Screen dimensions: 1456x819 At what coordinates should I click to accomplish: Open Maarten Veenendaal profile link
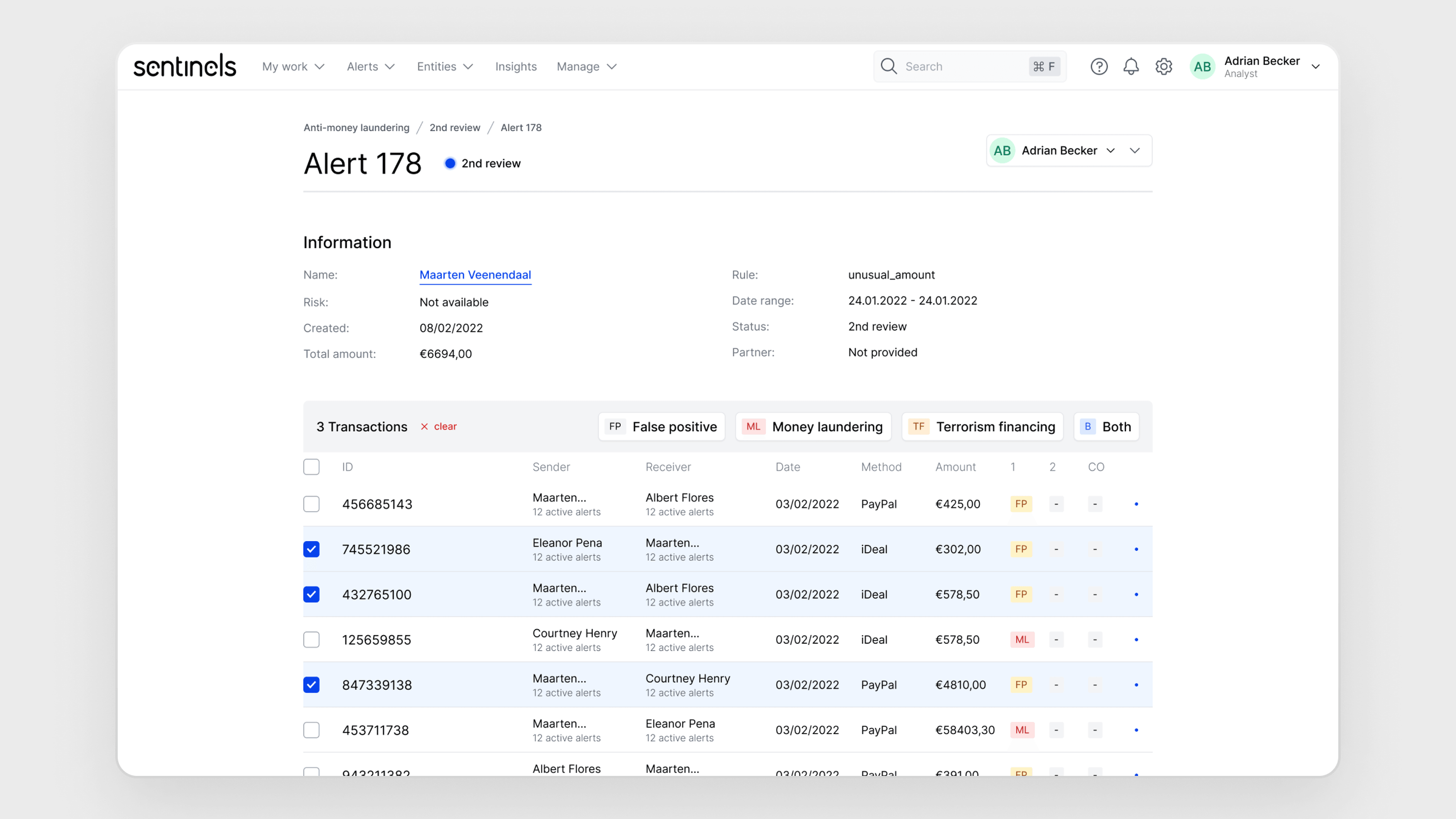475,275
